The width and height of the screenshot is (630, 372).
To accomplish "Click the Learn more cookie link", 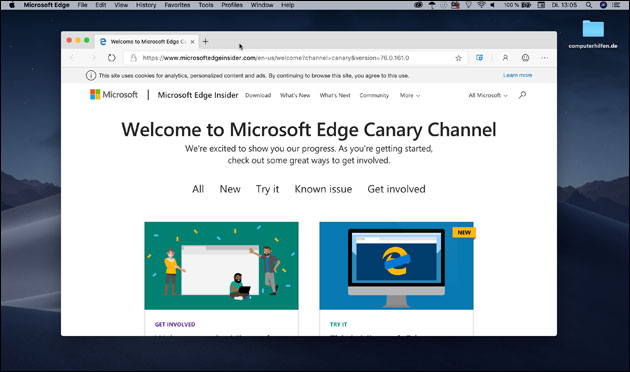I will (x=518, y=75).
